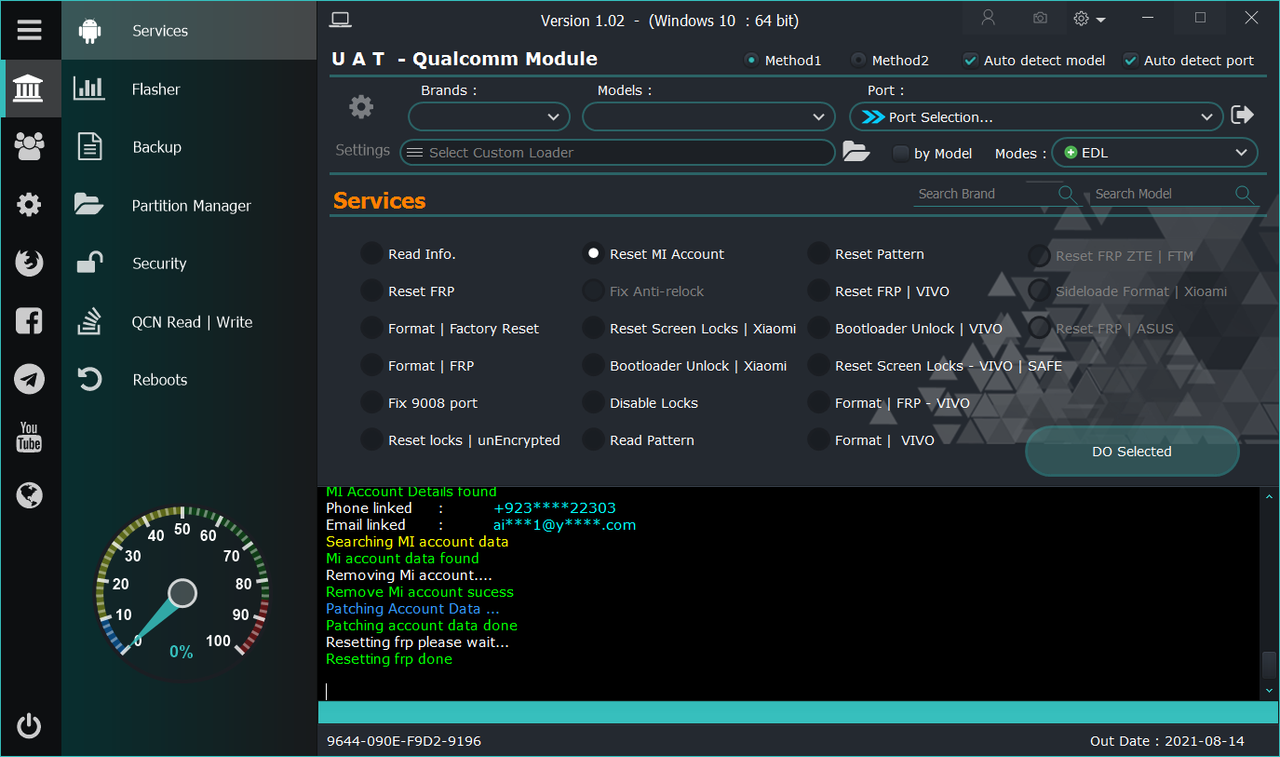Image resolution: width=1280 pixels, height=757 pixels.
Task: Disable Auto detect model checkbox
Action: 970,60
